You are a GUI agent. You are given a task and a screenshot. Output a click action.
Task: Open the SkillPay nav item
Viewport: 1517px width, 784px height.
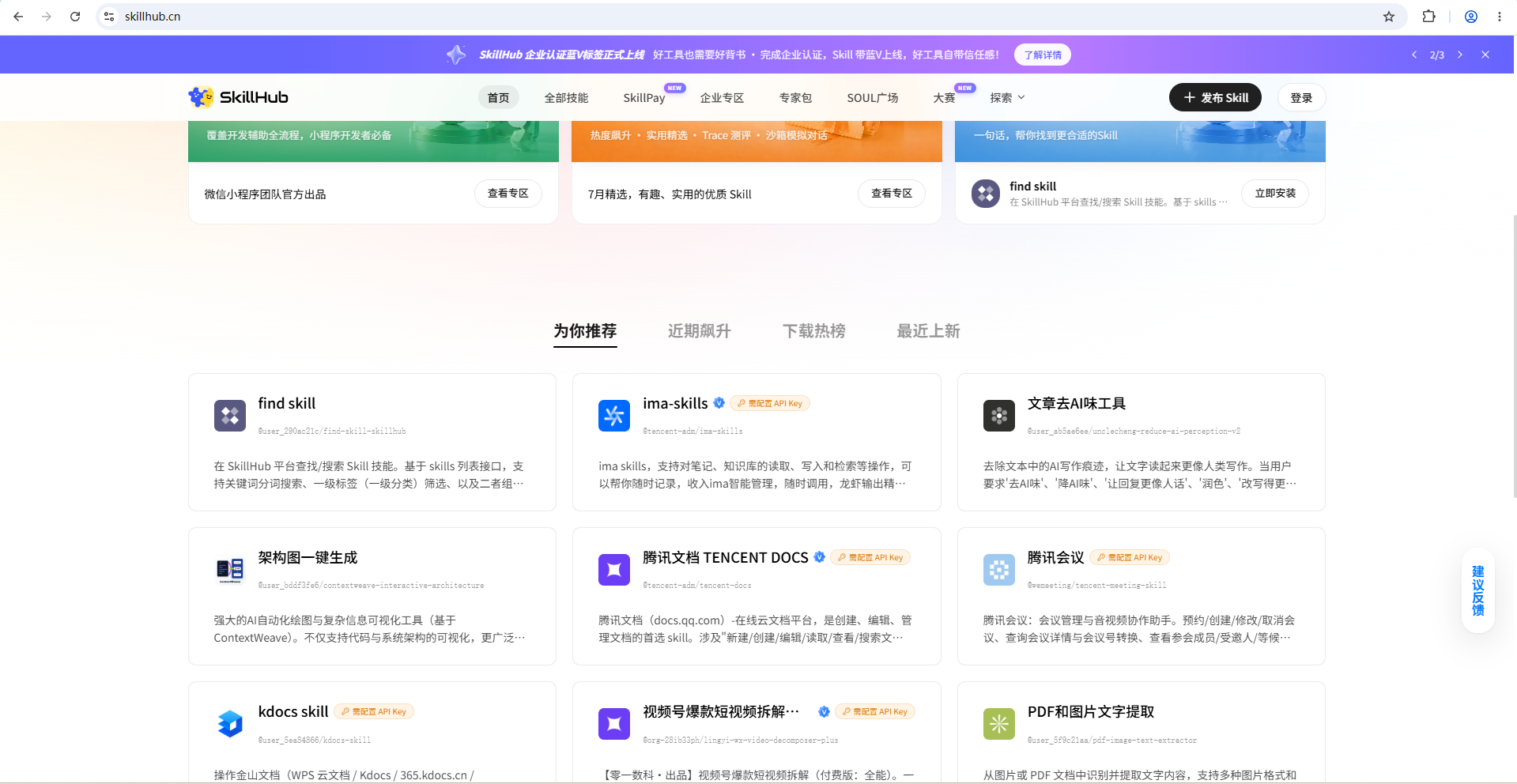coord(644,98)
